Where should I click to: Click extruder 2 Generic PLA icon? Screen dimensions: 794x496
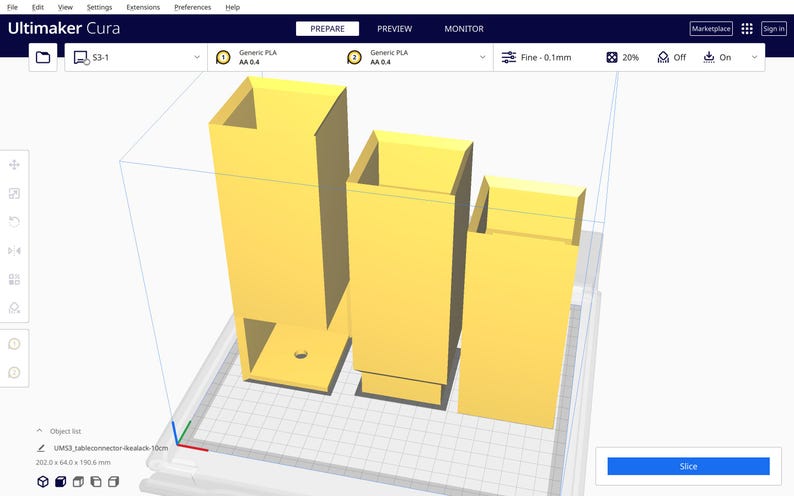[354, 57]
